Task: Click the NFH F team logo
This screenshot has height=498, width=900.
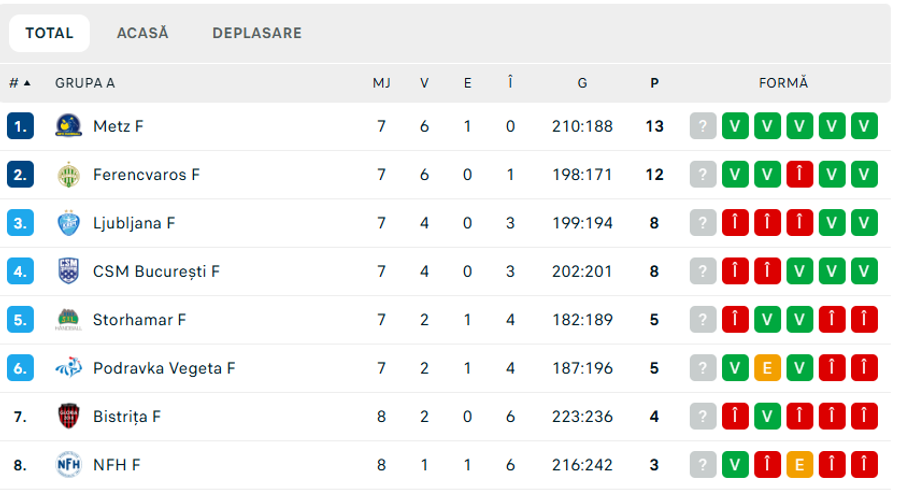Action: click(68, 465)
